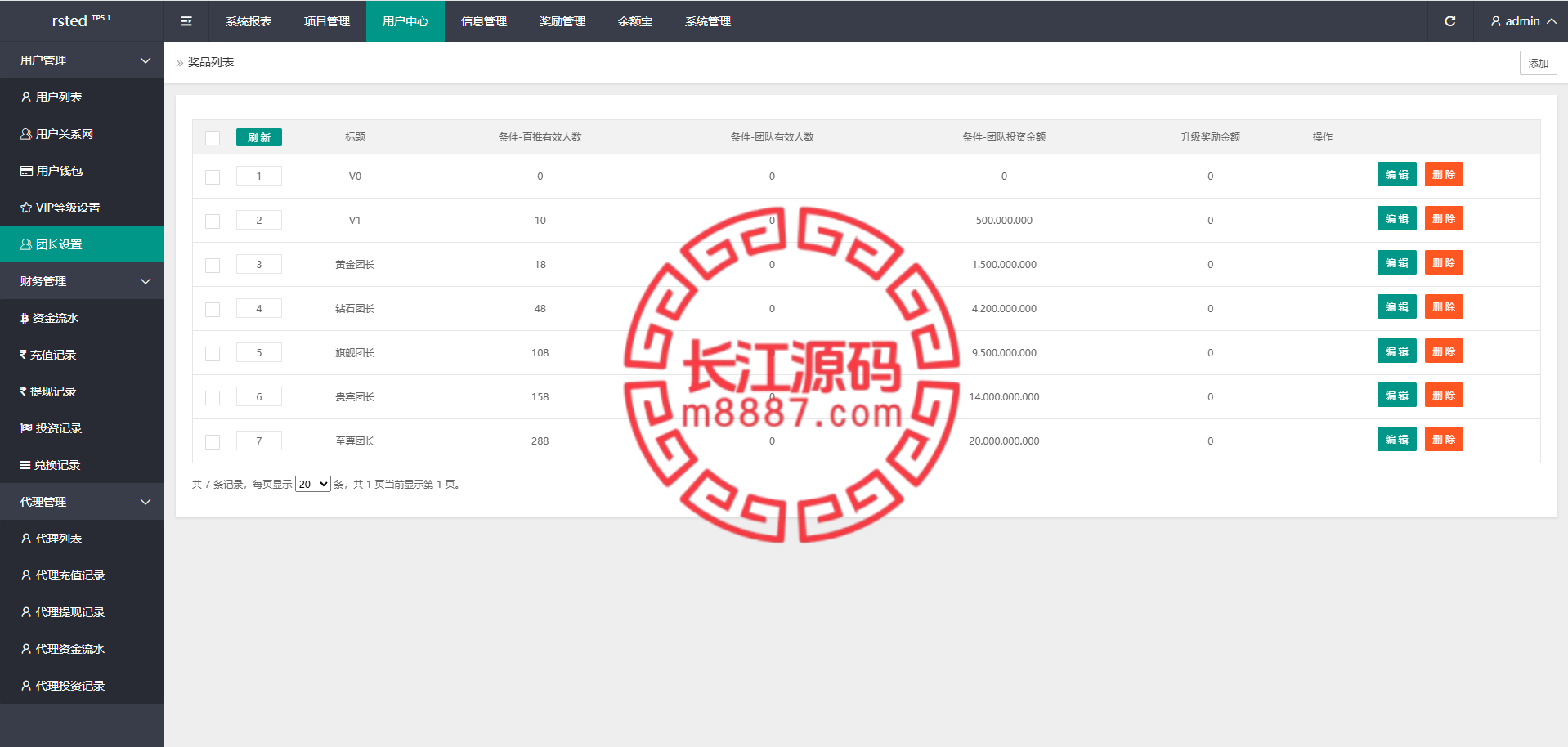Edit the 至尊团长 row
Image resolution: width=1568 pixels, height=747 pixels.
click(1397, 440)
